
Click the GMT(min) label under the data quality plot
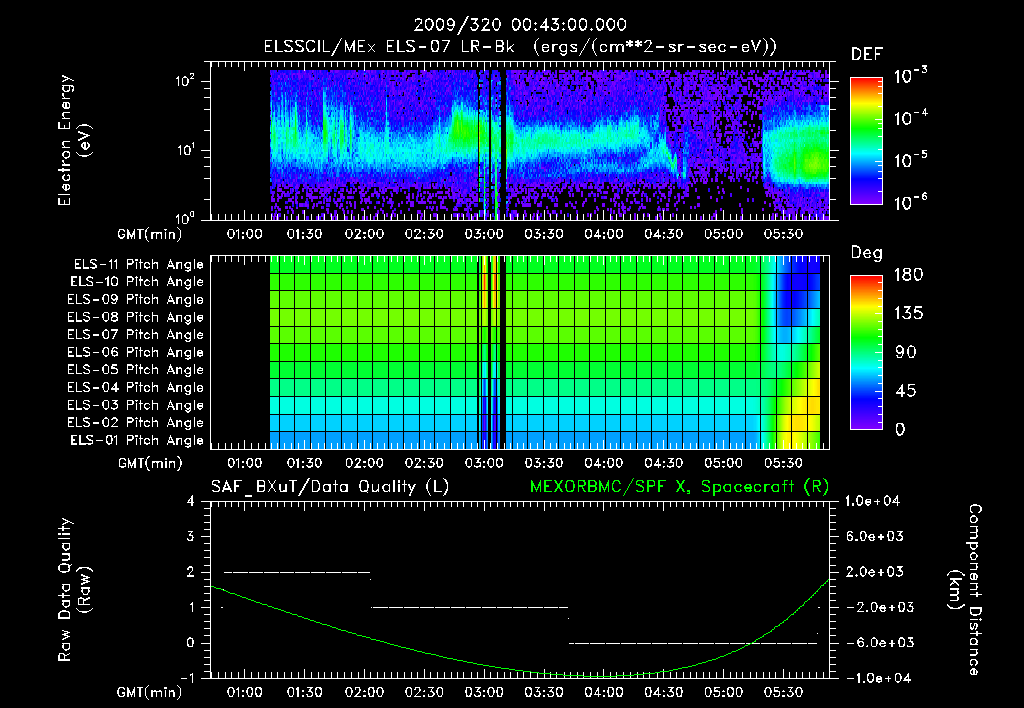[150, 692]
